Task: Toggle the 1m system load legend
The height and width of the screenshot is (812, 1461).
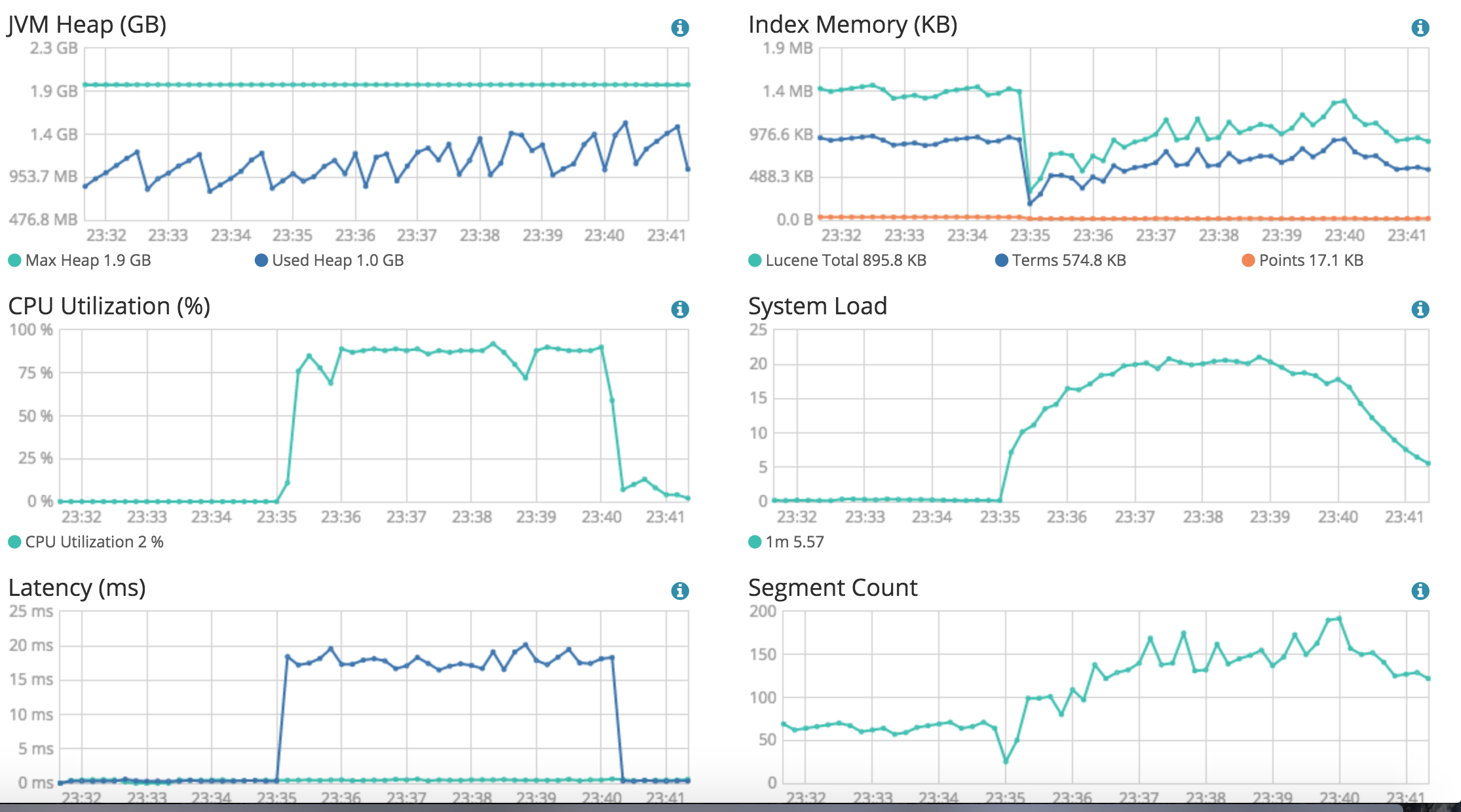Action: coord(794,542)
